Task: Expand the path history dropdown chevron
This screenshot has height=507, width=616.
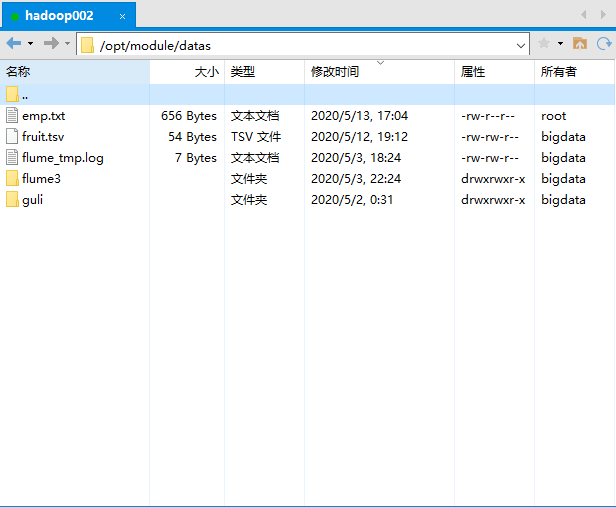Action: (521, 46)
